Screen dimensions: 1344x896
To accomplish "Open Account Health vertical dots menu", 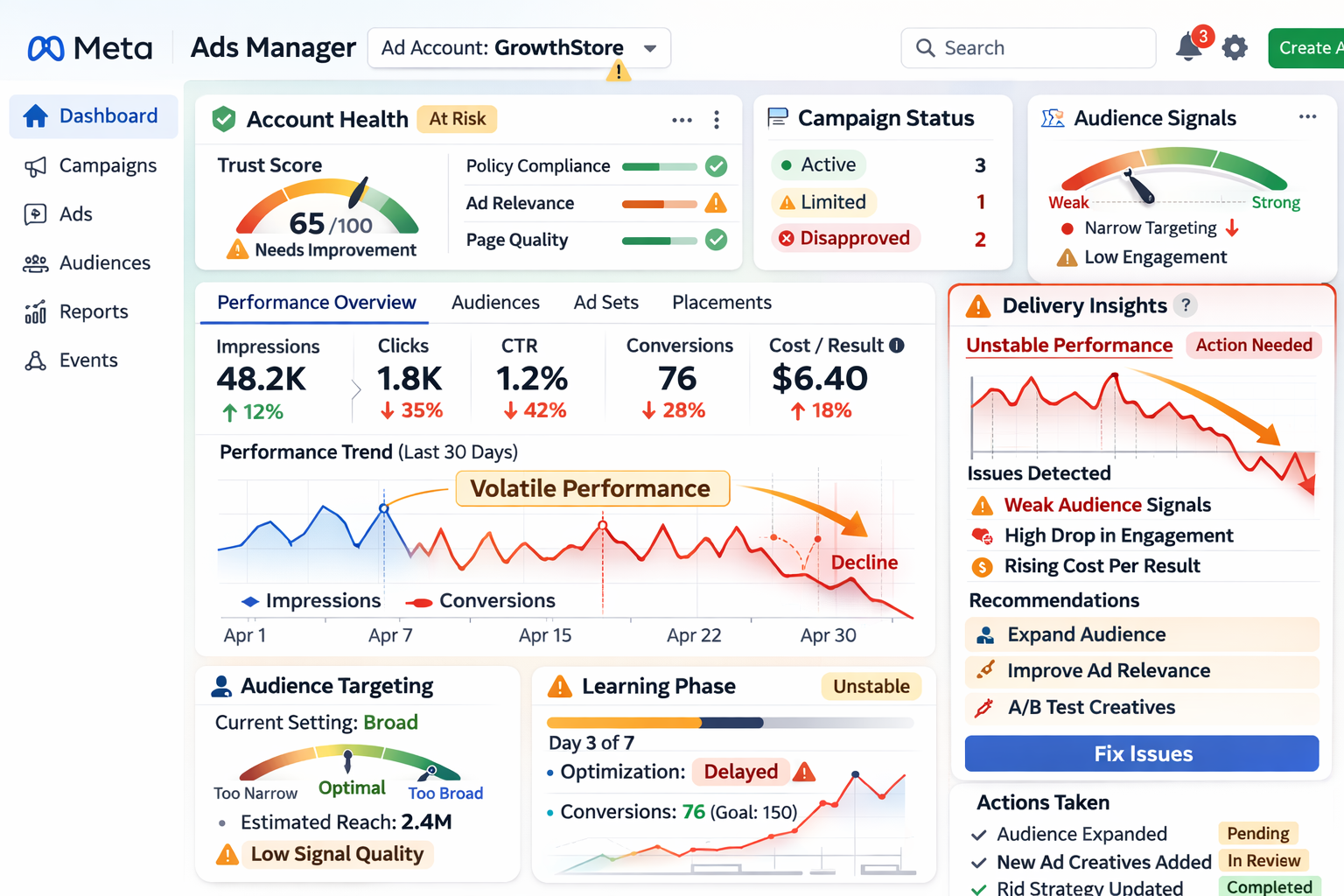I will pyautogui.click(x=717, y=120).
